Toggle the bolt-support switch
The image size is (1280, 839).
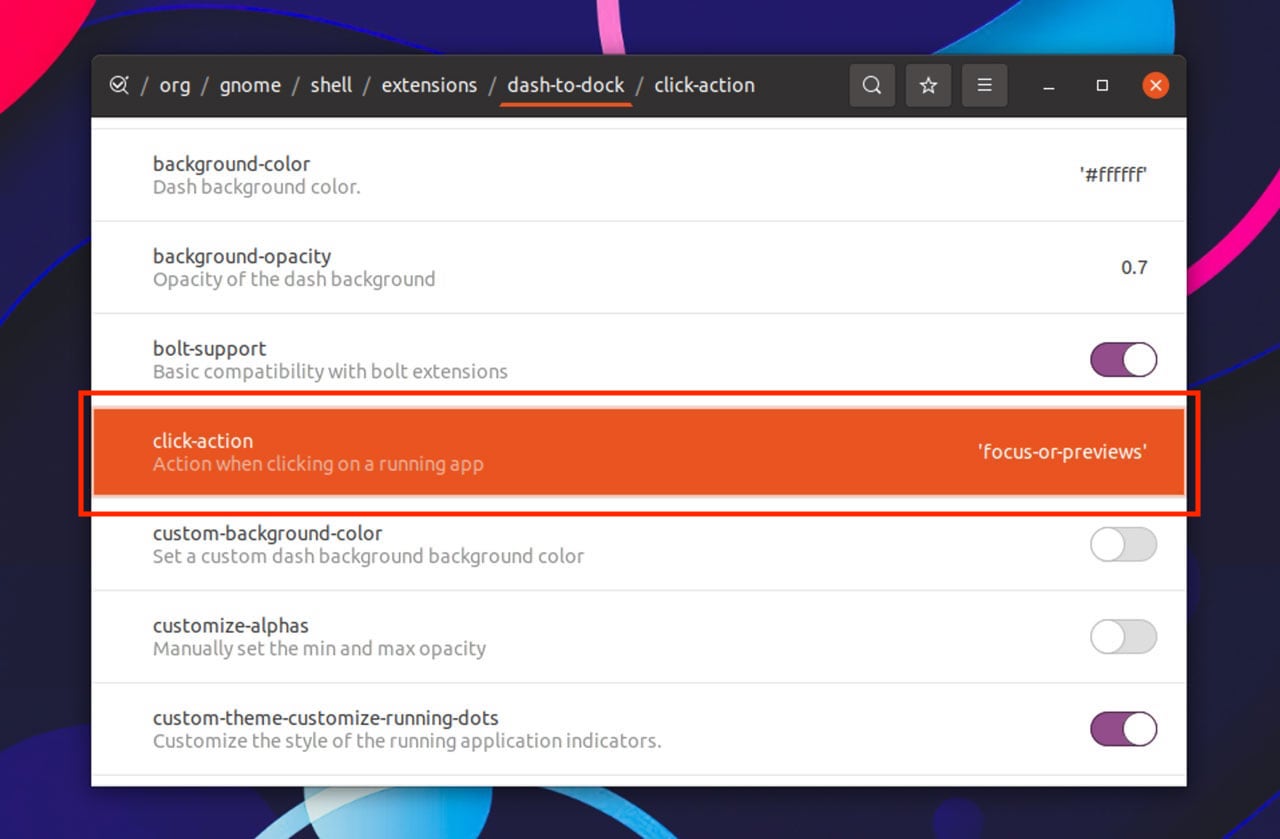(x=1123, y=360)
